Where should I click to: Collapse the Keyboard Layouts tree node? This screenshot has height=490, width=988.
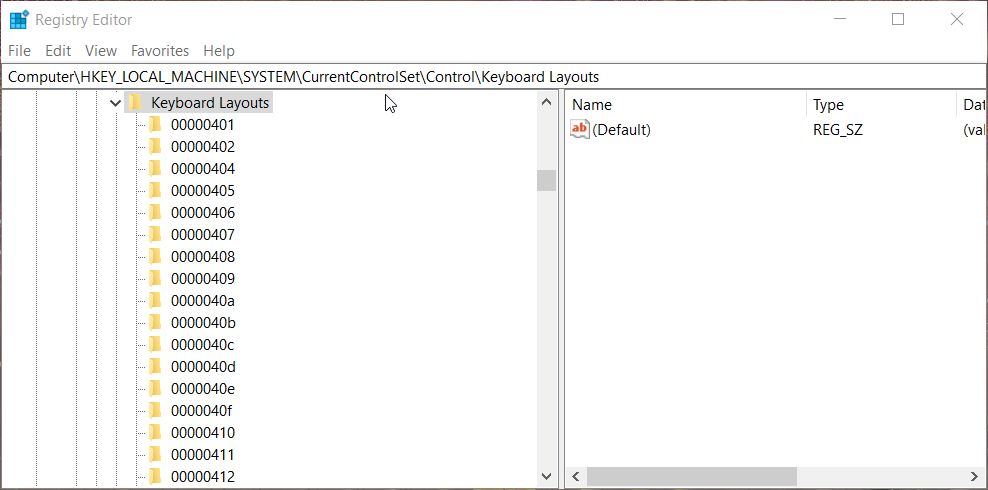tap(115, 103)
